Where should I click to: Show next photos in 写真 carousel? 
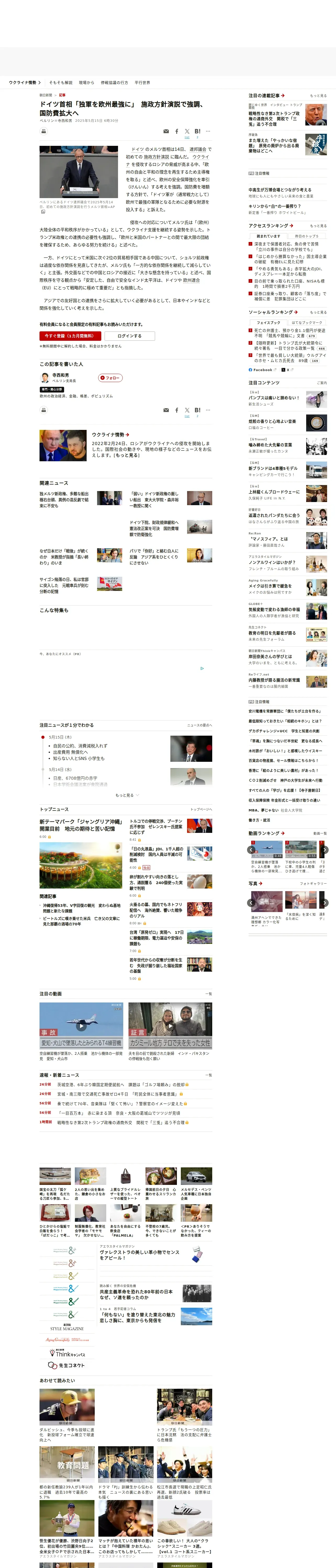[x=324, y=903]
